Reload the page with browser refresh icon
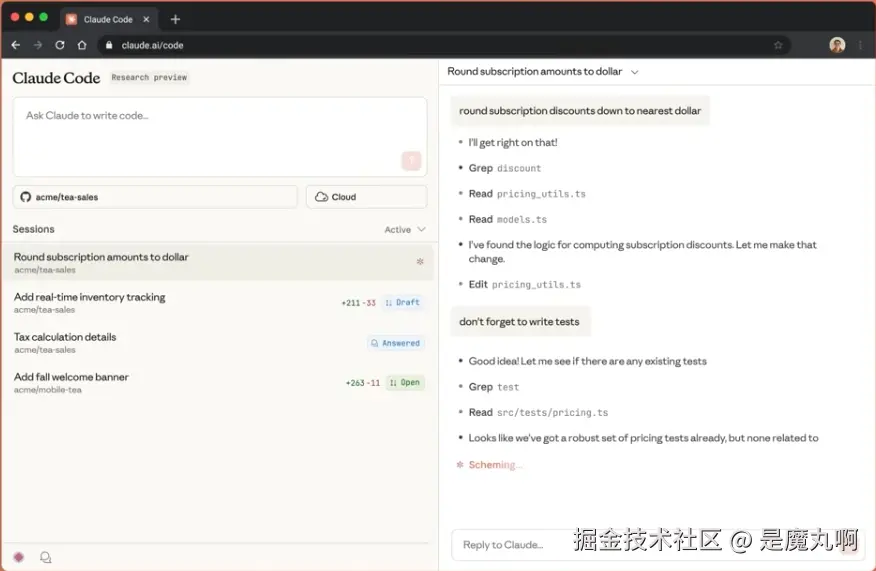 click(60, 45)
